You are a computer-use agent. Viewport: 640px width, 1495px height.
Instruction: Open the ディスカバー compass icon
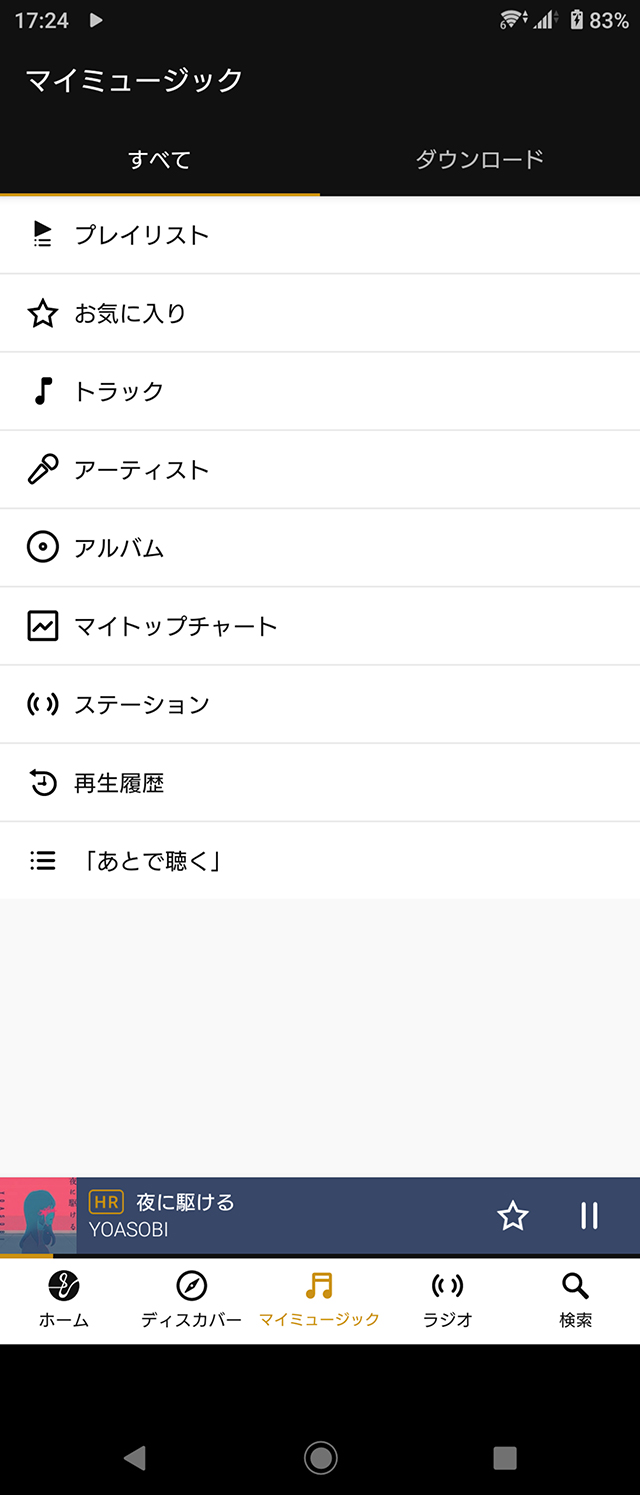190,1292
